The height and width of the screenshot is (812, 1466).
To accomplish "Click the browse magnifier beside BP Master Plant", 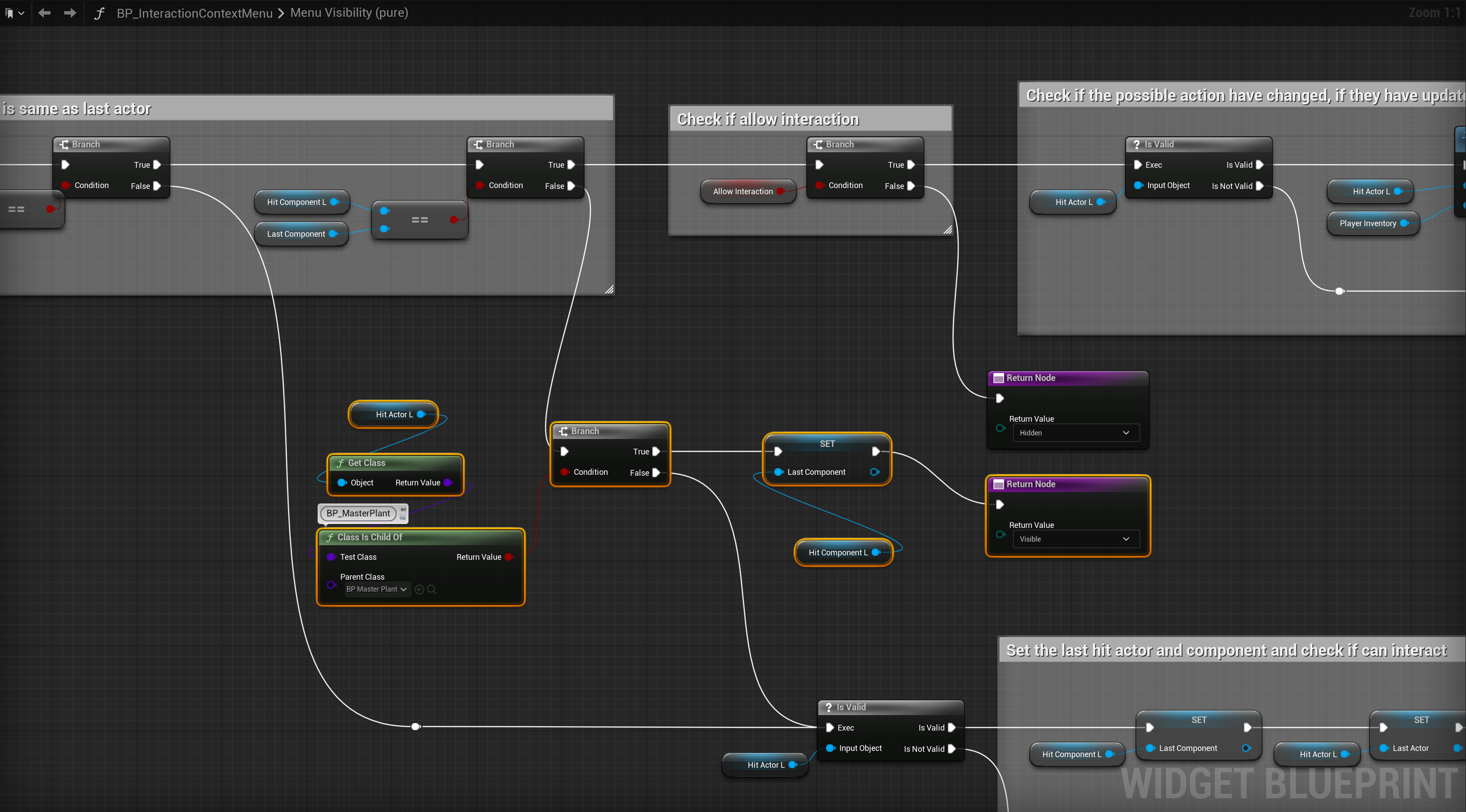I will click(x=432, y=589).
